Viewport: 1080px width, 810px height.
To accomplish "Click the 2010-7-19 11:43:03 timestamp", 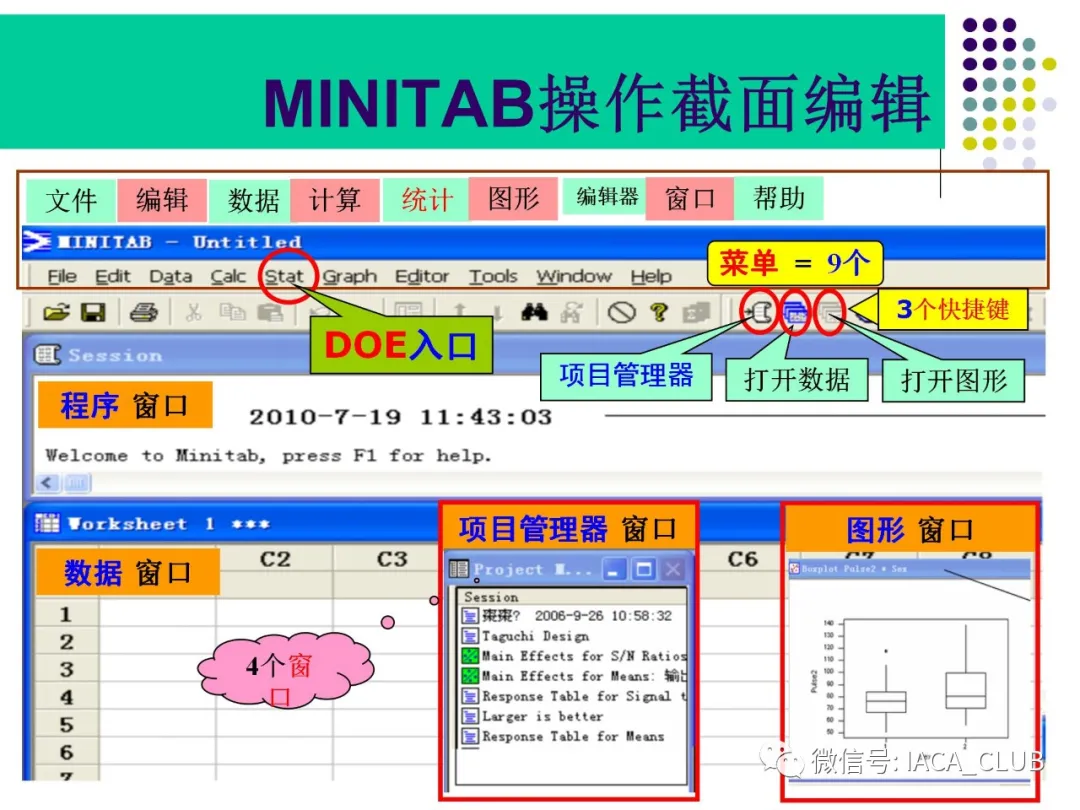I will [x=400, y=417].
